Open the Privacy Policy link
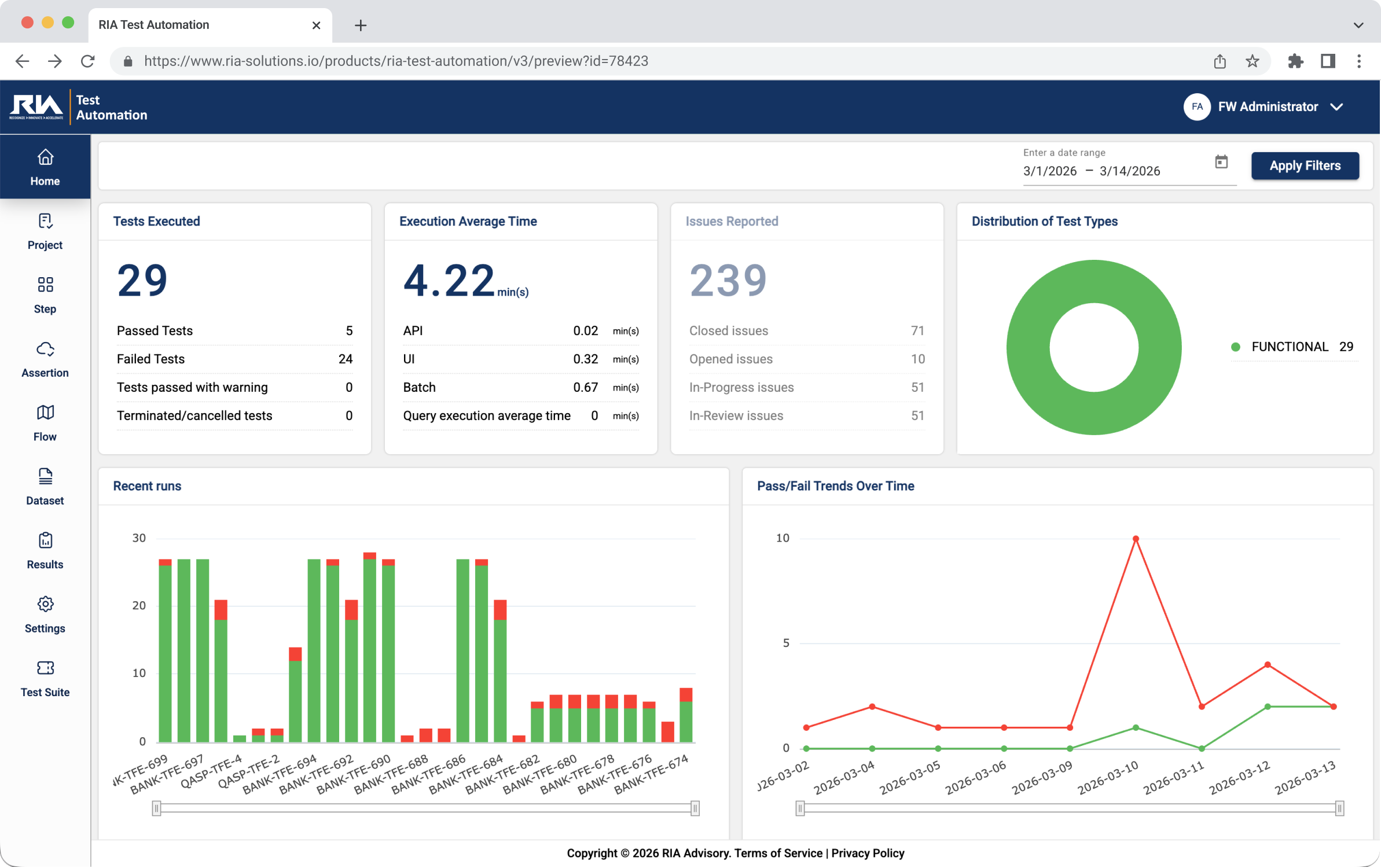Image resolution: width=1381 pixels, height=868 pixels. point(868,854)
